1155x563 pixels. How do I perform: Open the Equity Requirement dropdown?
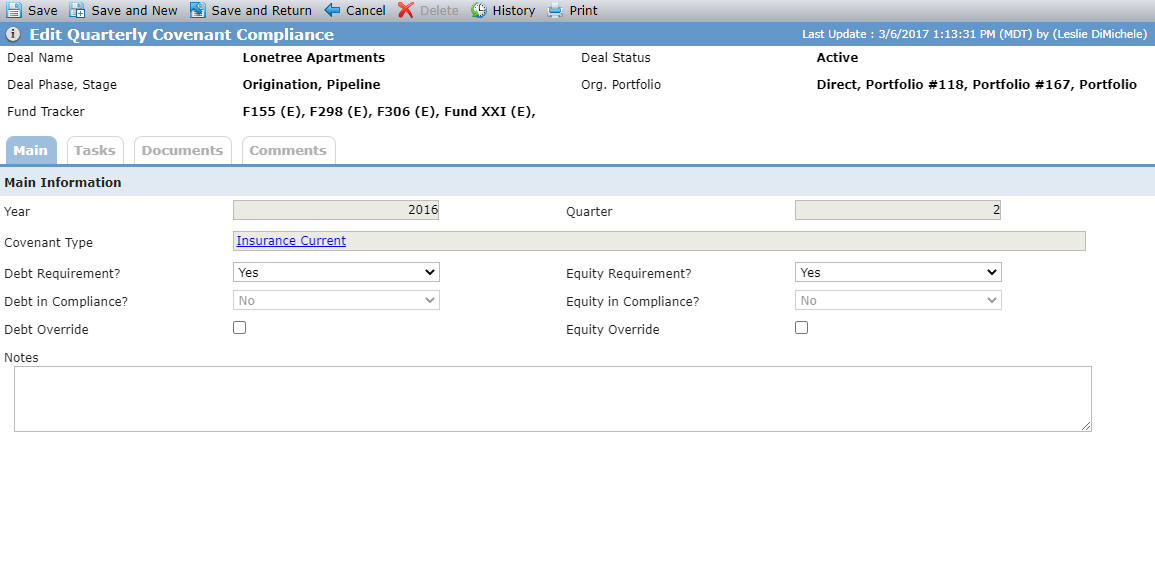898,272
